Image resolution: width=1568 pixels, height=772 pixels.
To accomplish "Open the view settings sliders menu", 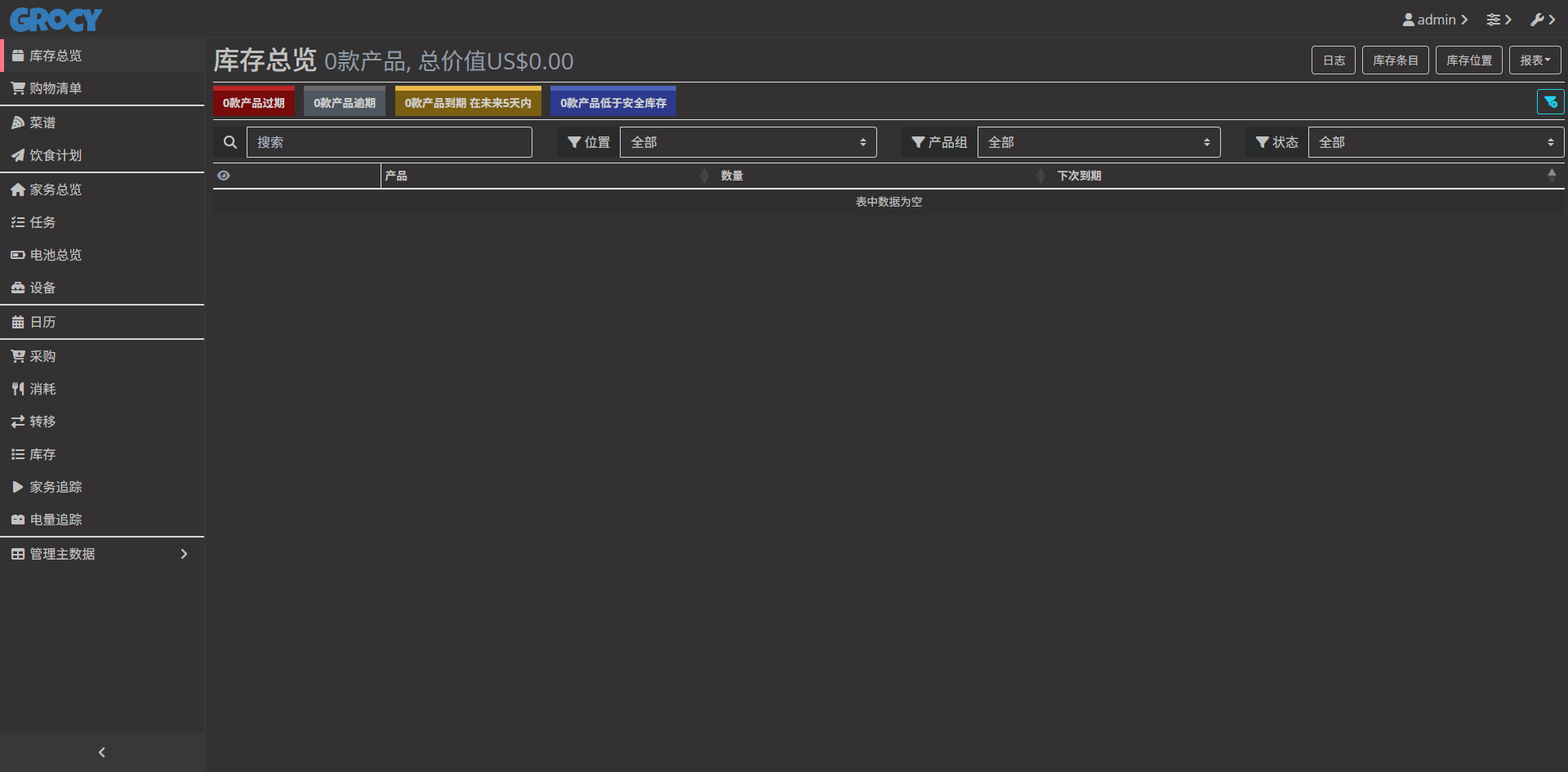I will [x=1499, y=20].
